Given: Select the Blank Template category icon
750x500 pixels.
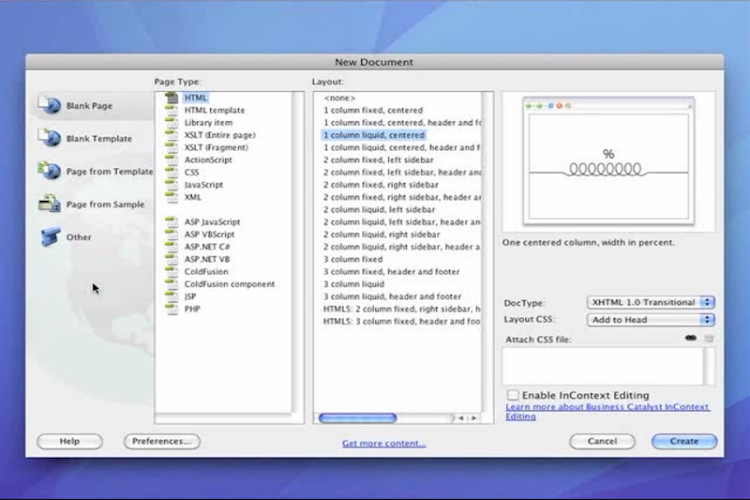Looking at the screenshot, I should click(x=49, y=138).
